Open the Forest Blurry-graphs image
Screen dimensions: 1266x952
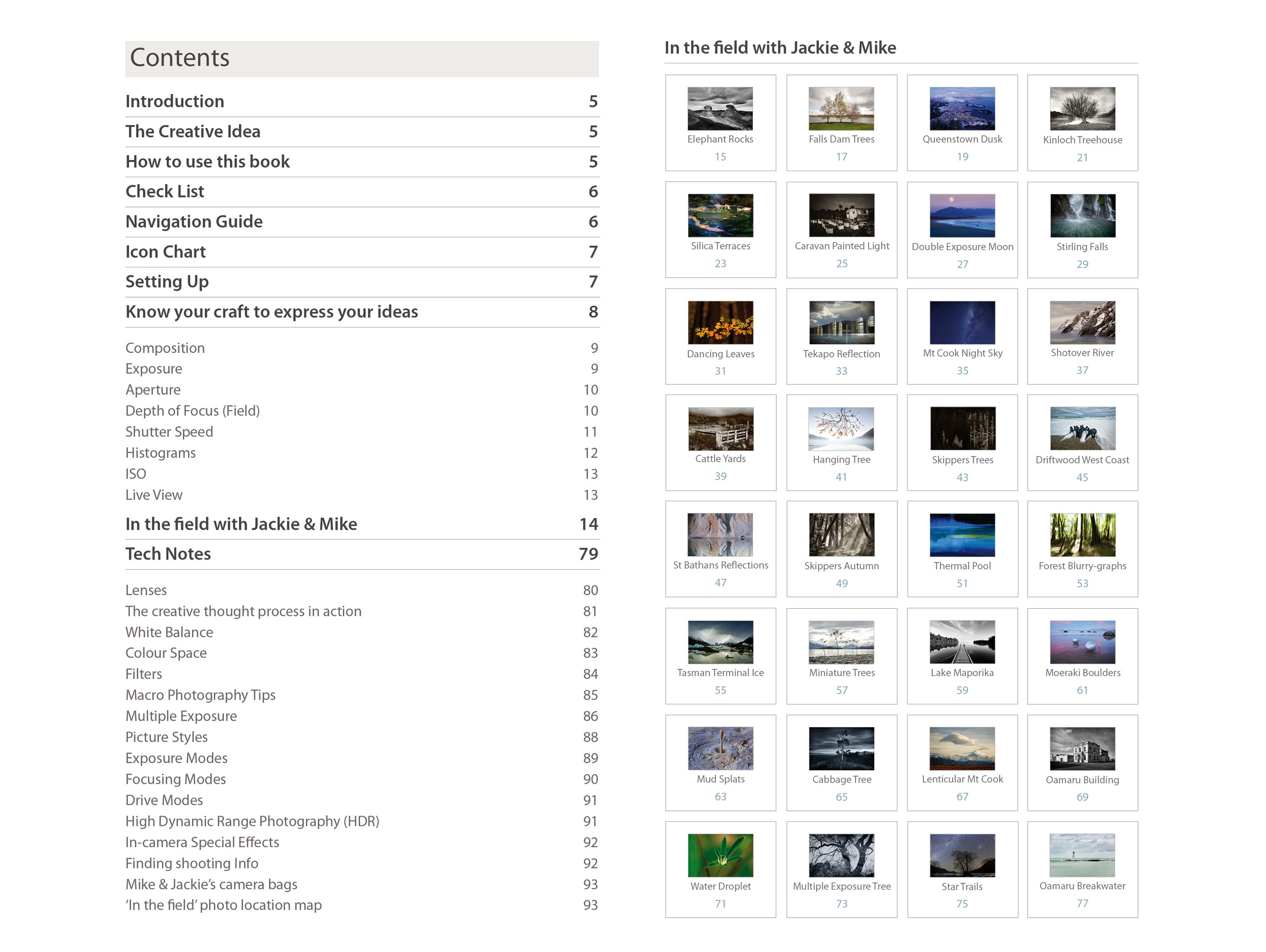1082,535
